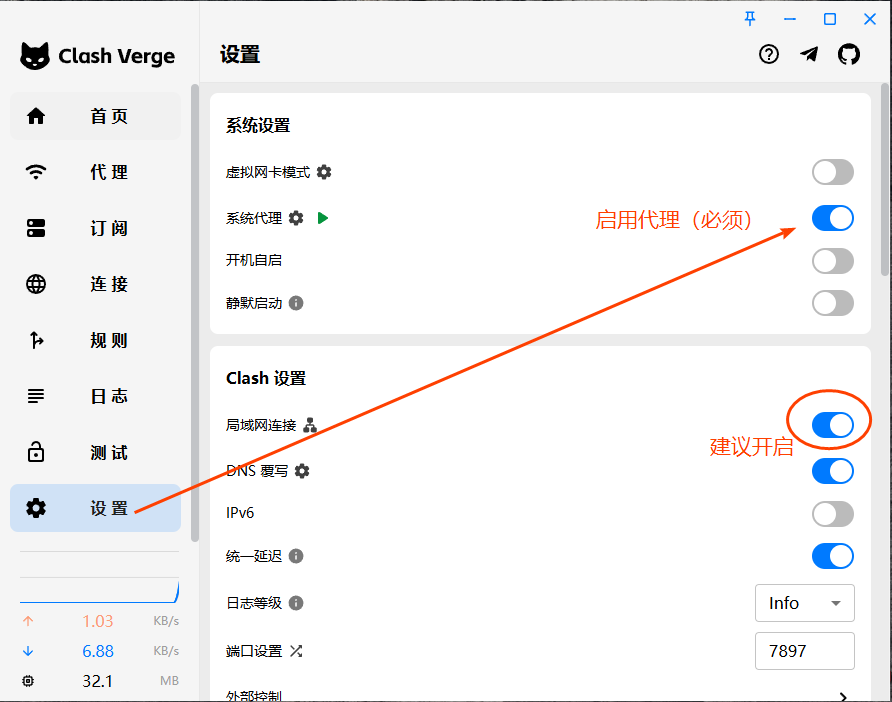Click the memory chip icon in sidebar
This screenshot has width=892, height=702.
(28, 681)
